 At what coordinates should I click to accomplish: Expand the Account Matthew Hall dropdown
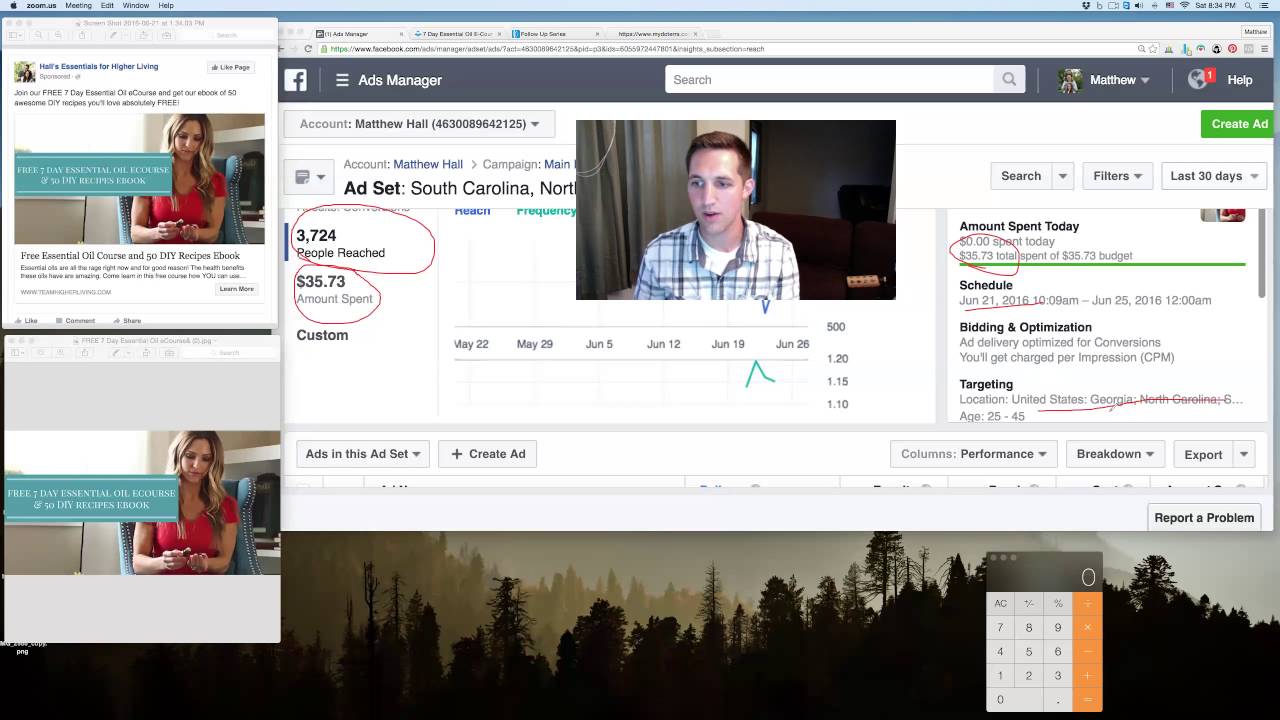coord(420,124)
